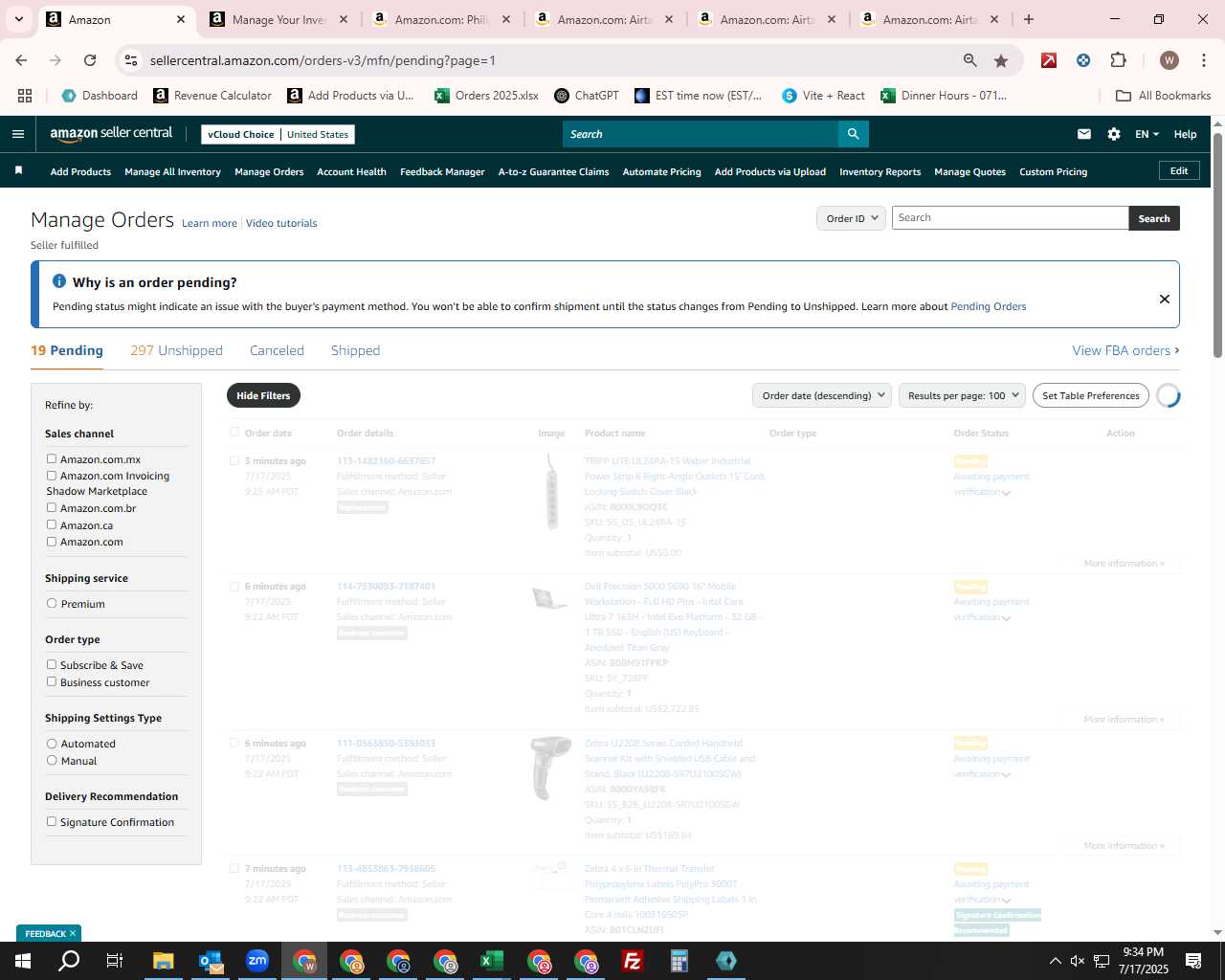Open a new browser tab

[1029, 19]
